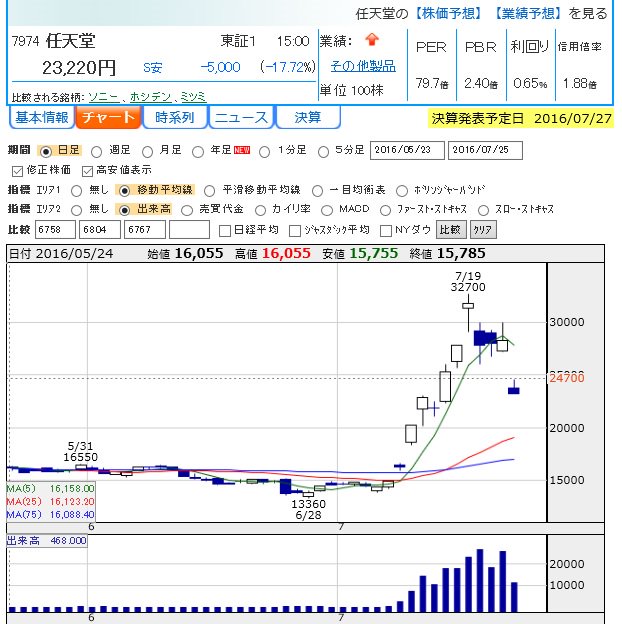Click comparison code field 6767
The height and width of the screenshot is (624, 622).
(x=145, y=230)
